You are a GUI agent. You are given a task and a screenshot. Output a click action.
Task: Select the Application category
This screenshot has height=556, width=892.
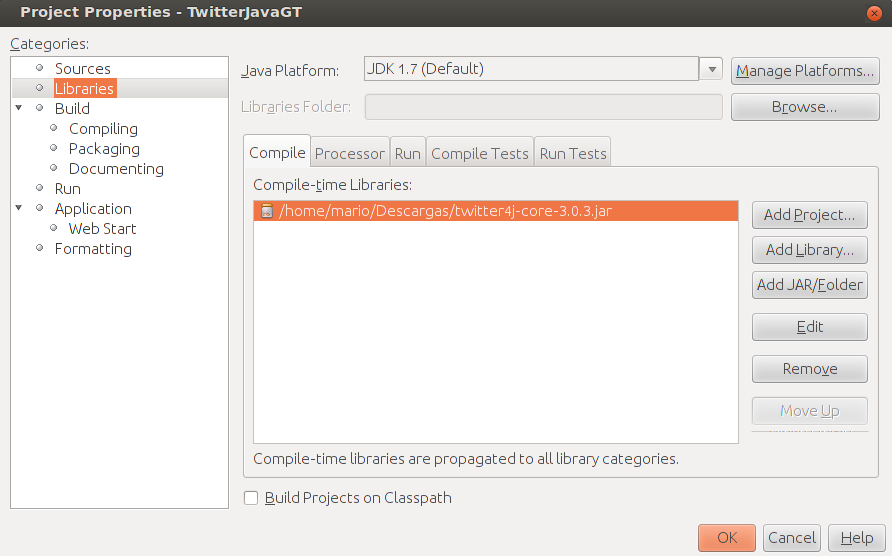[93, 208]
